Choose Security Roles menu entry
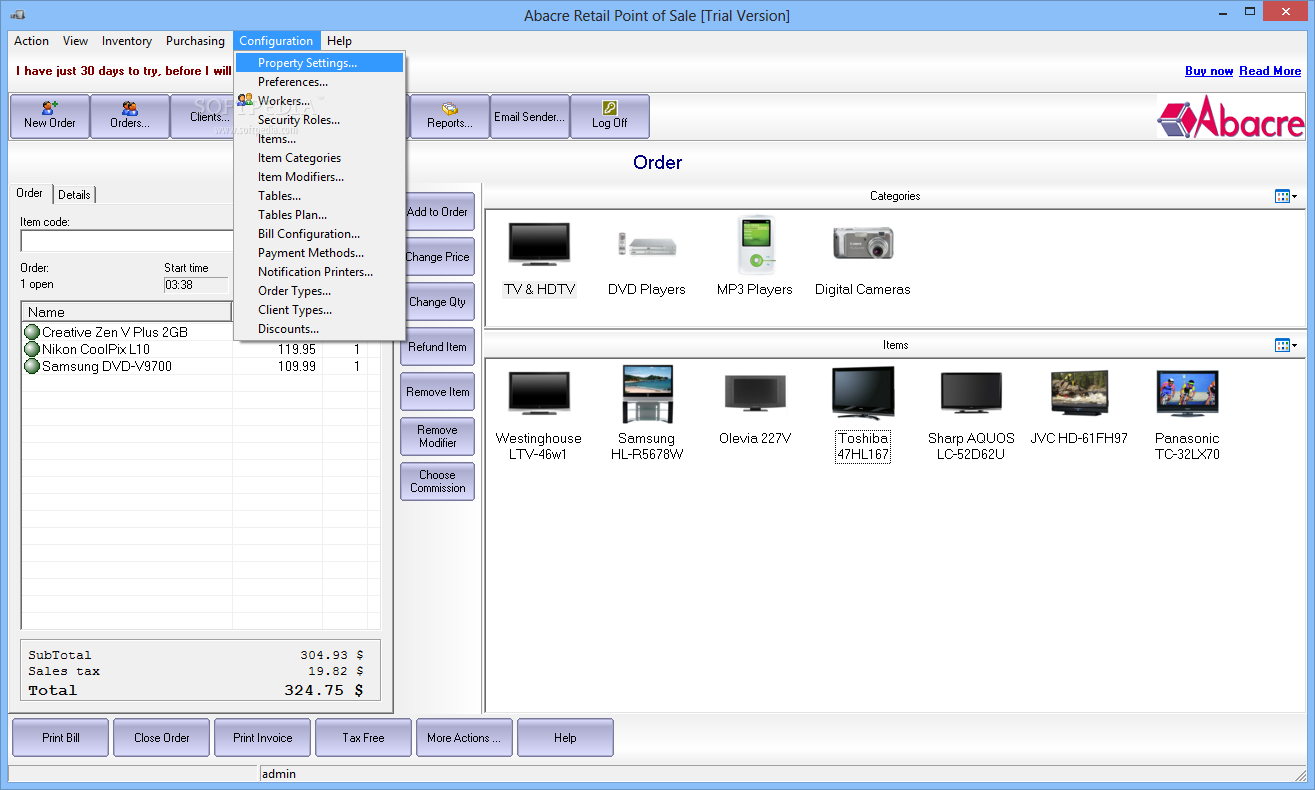 [319, 120]
